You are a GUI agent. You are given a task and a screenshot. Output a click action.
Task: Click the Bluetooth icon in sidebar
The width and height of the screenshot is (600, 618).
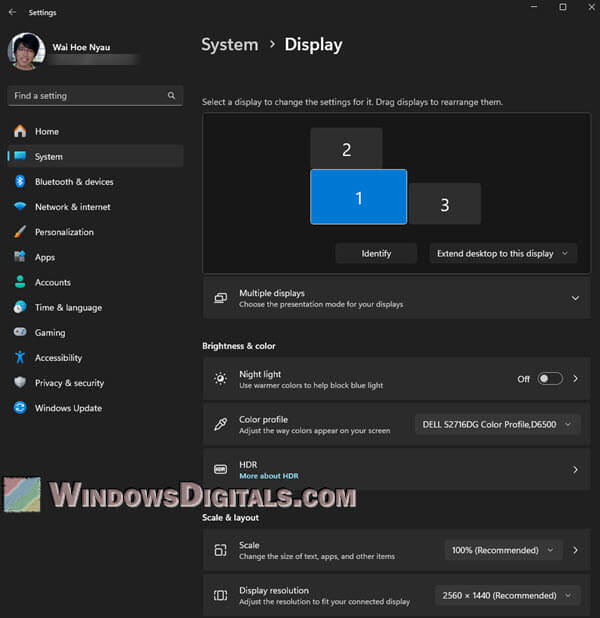(x=20, y=181)
